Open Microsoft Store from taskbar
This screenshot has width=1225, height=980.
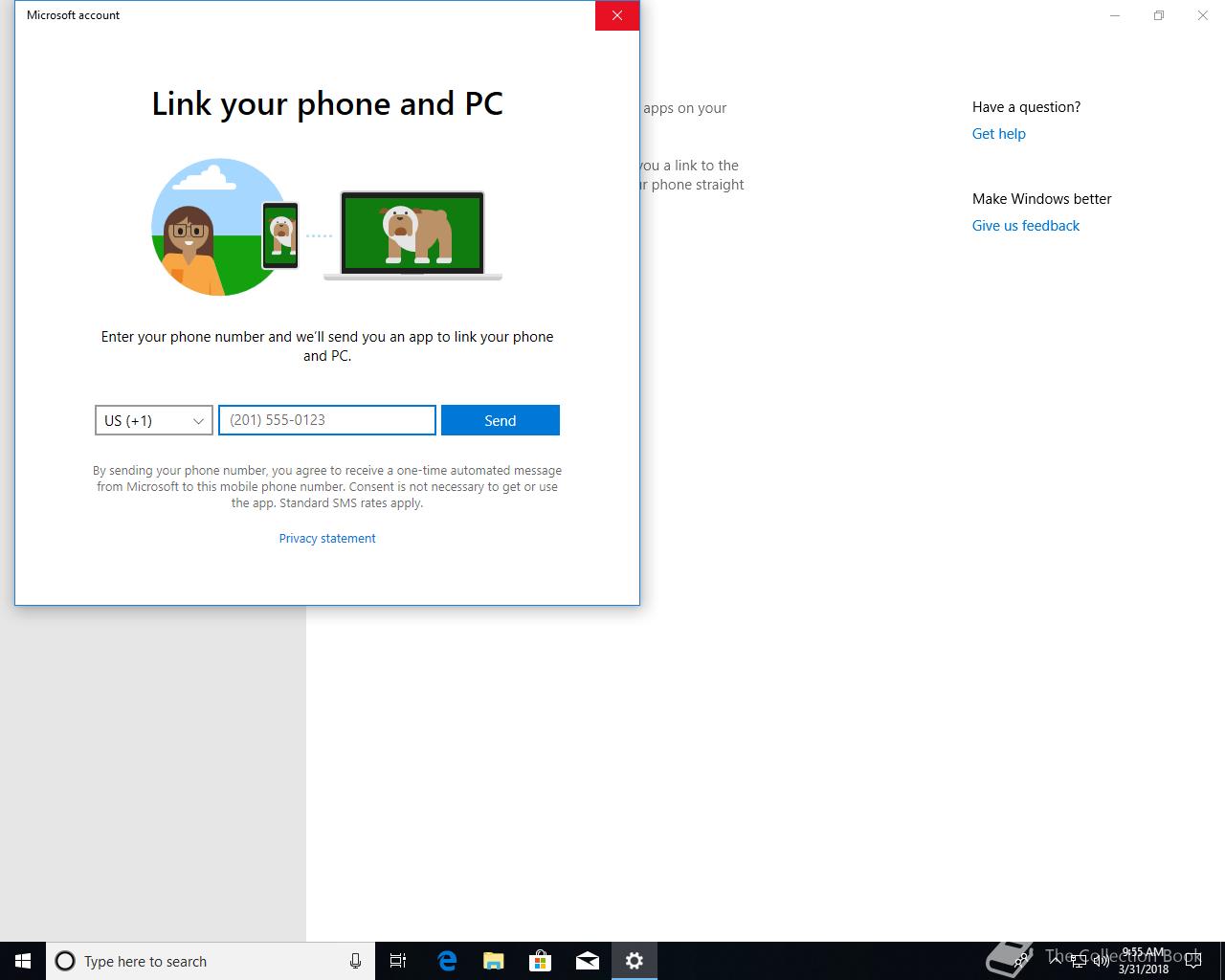[541, 961]
